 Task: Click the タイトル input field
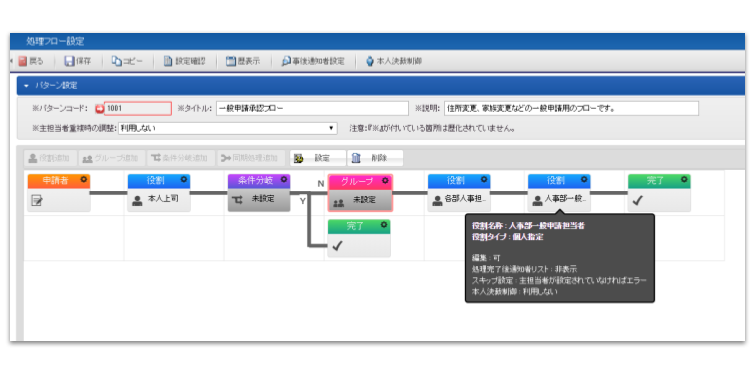tap(312, 109)
